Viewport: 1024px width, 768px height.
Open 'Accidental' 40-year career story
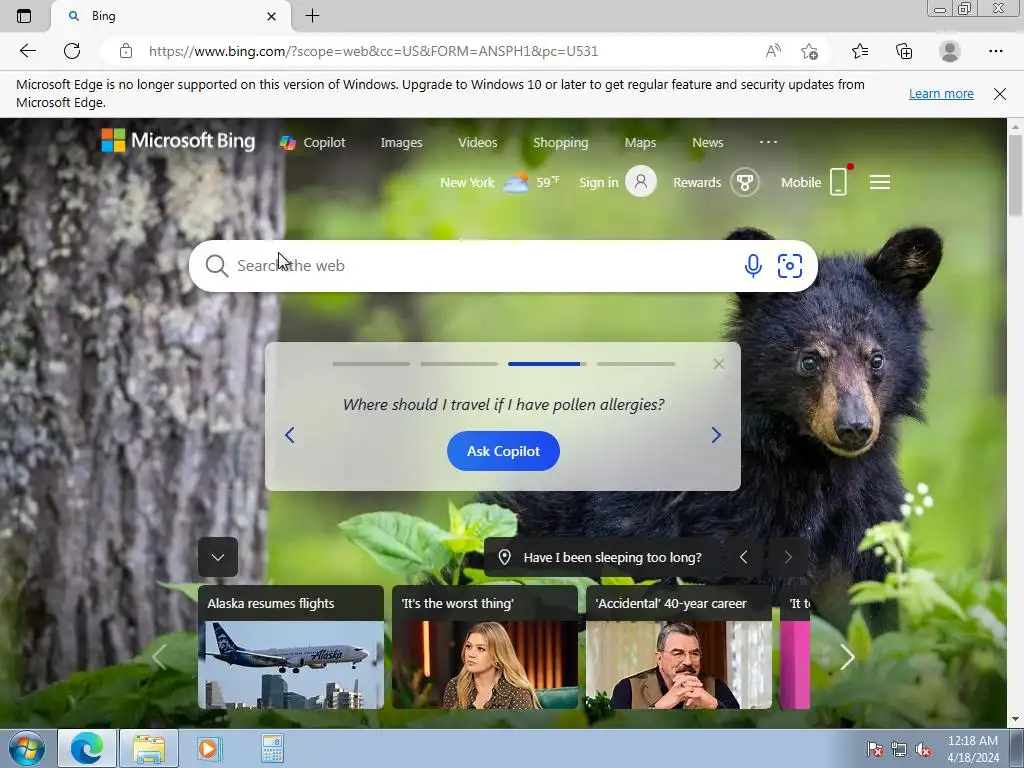[x=679, y=647]
